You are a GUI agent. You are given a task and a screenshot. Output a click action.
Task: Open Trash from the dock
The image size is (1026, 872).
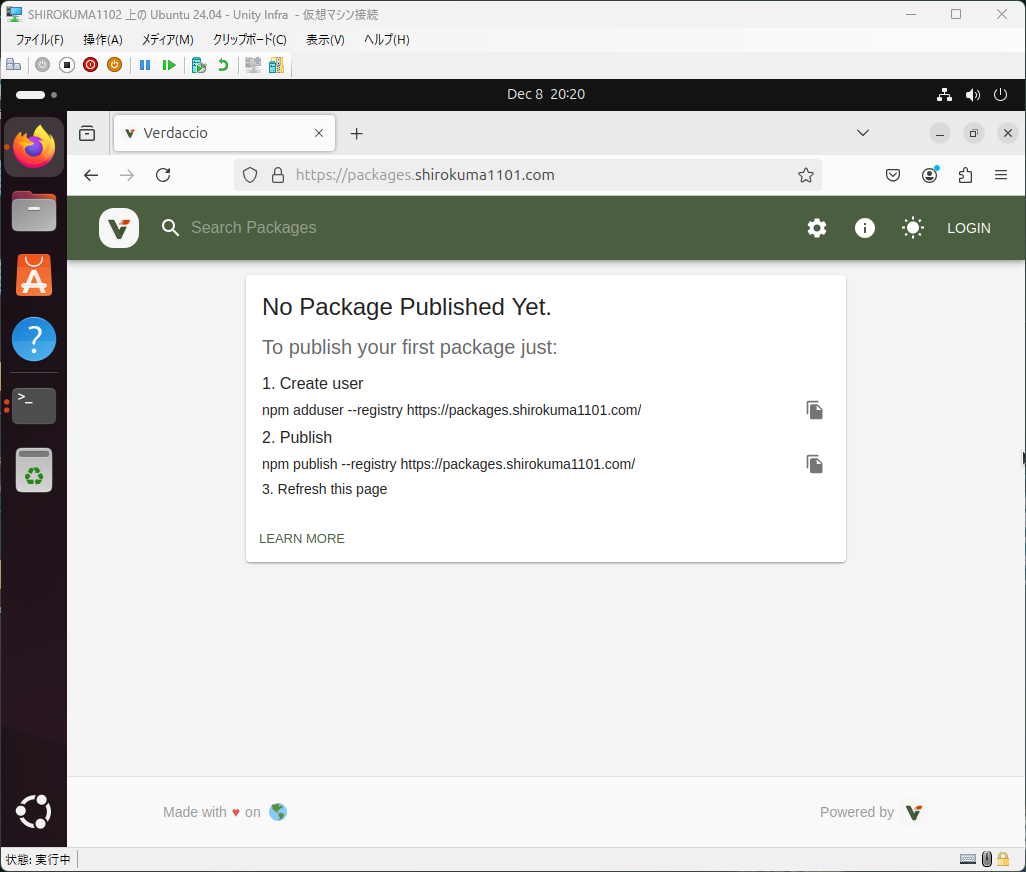tap(34, 470)
